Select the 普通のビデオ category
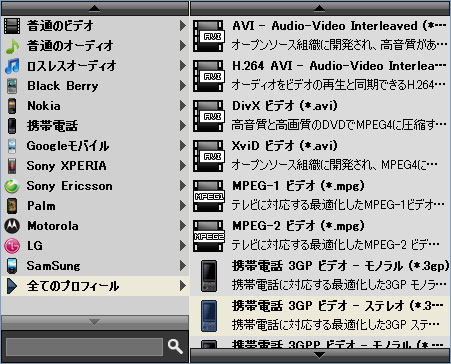451x364 pixels. point(95,26)
